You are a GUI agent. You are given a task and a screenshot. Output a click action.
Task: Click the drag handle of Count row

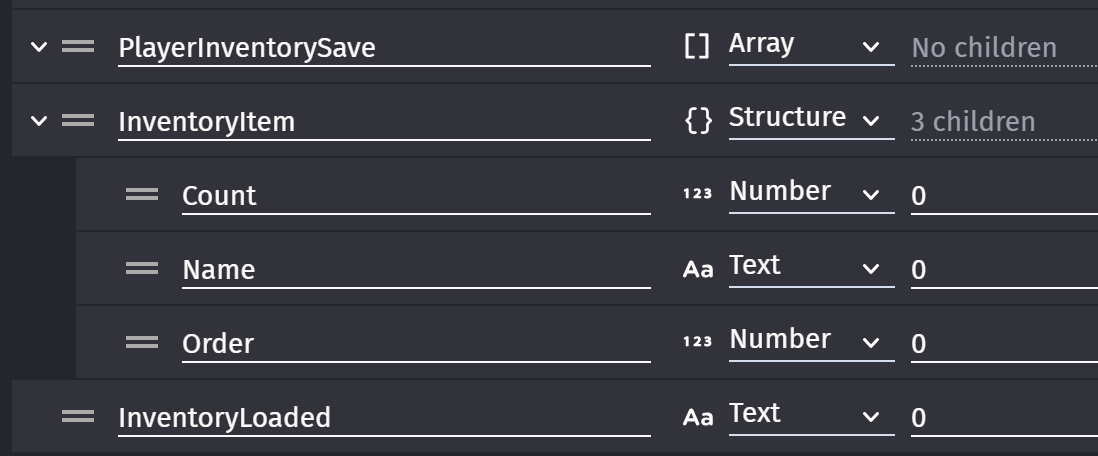tap(142, 195)
